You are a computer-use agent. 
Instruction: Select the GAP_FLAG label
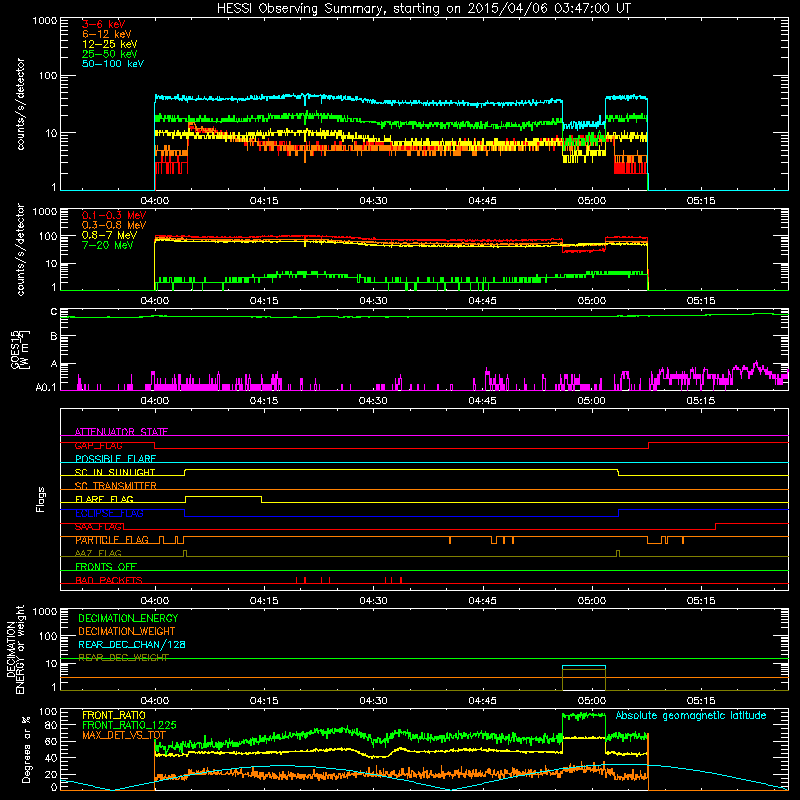[x=98, y=445]
